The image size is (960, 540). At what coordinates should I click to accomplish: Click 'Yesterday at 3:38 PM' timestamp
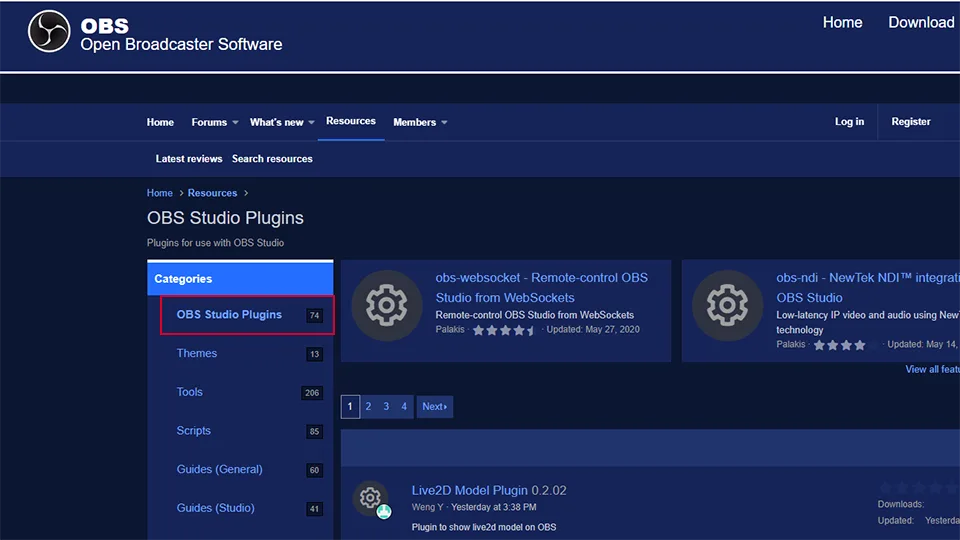pos(493,507)
